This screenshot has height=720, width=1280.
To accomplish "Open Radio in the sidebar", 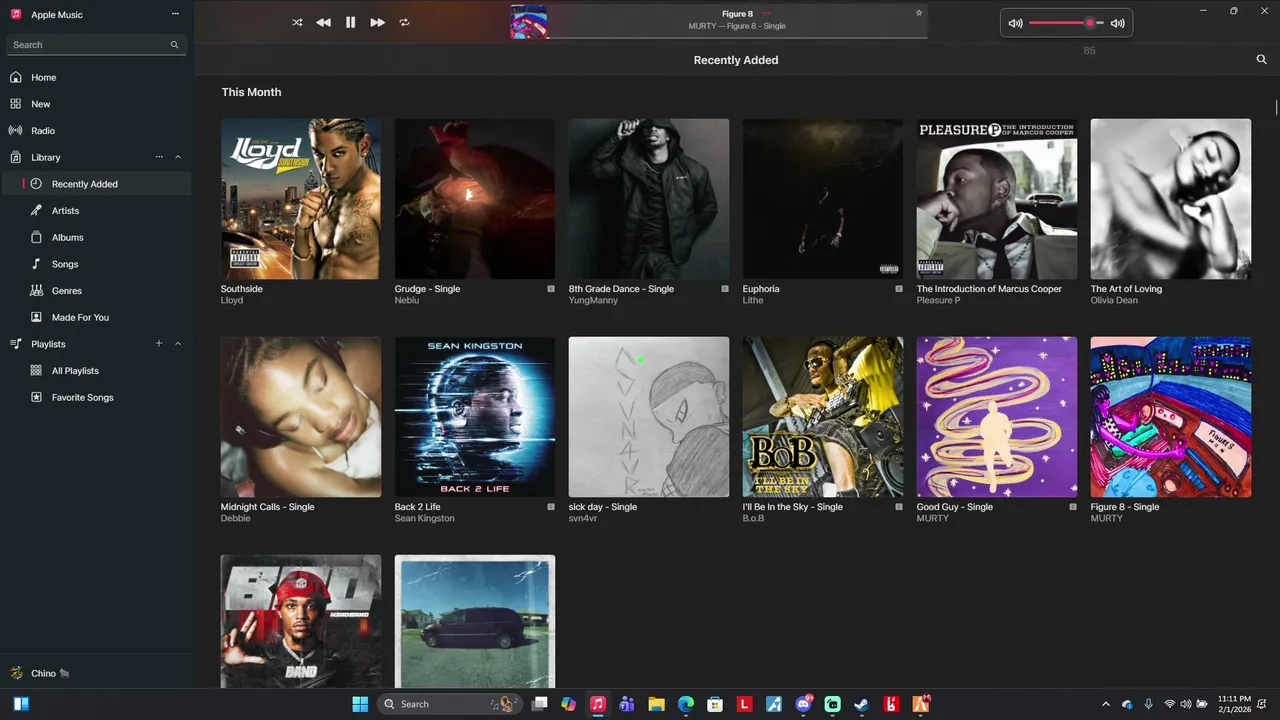I will pyautogui.click(x=96, y=131).
